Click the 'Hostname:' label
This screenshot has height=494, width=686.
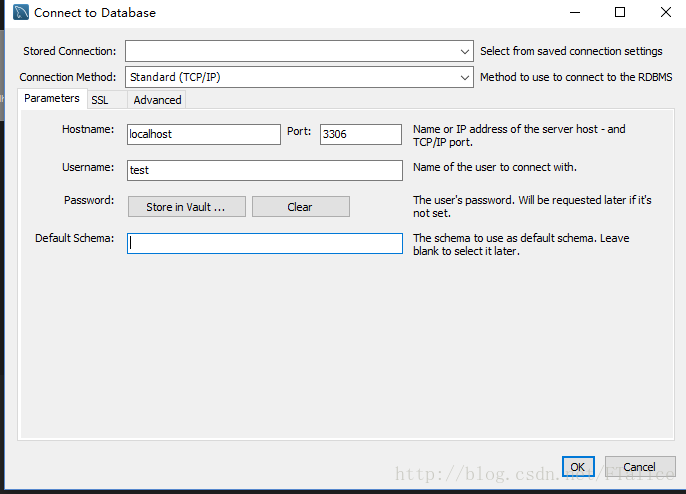[88, 130]
